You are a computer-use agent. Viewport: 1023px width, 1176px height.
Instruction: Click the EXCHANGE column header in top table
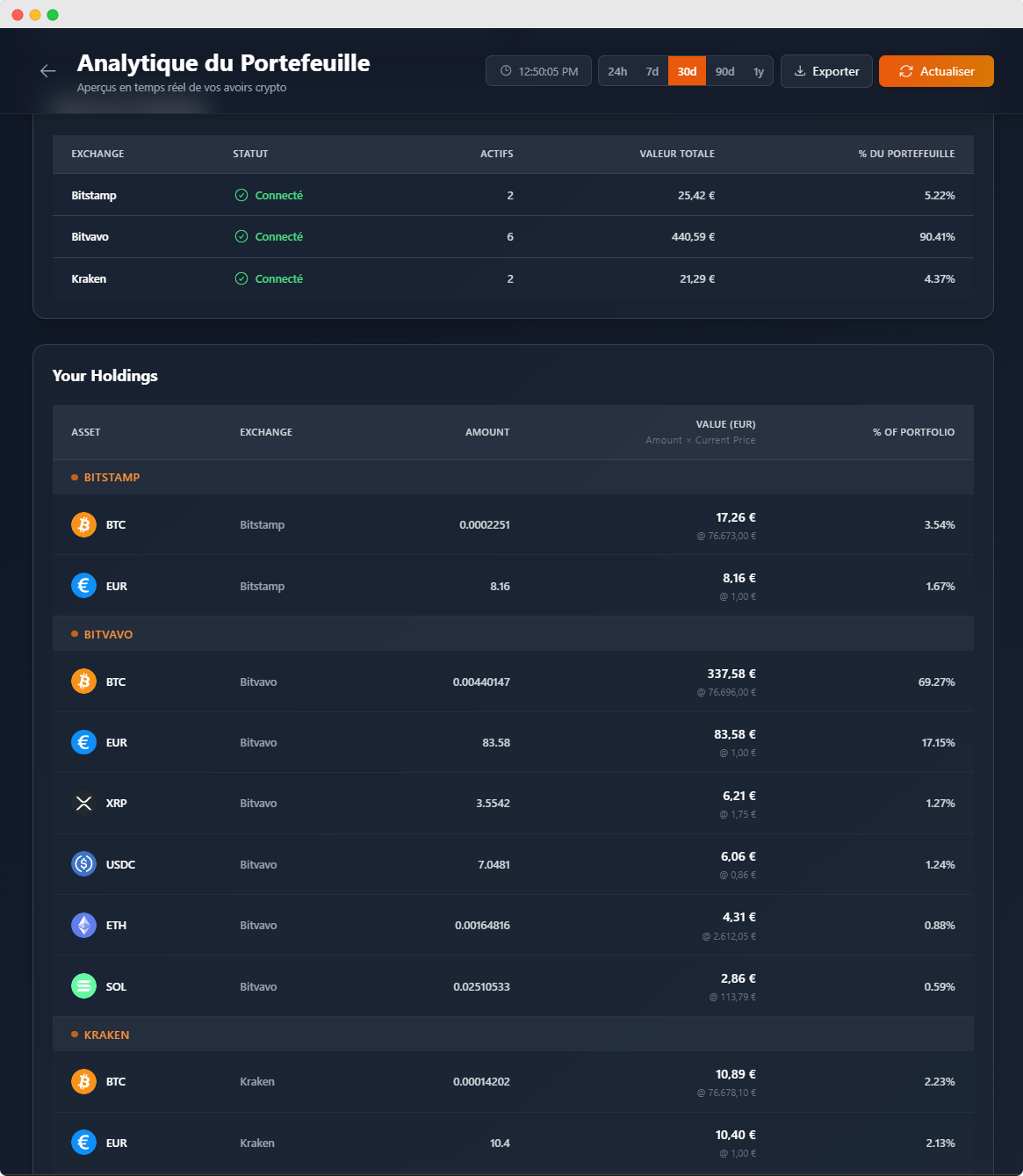[x=97, y=154]
